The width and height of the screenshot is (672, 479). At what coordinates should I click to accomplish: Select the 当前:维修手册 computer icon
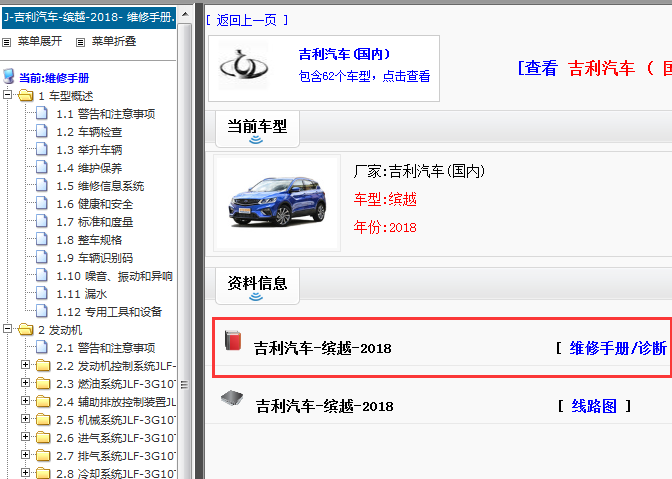(9, 76)
